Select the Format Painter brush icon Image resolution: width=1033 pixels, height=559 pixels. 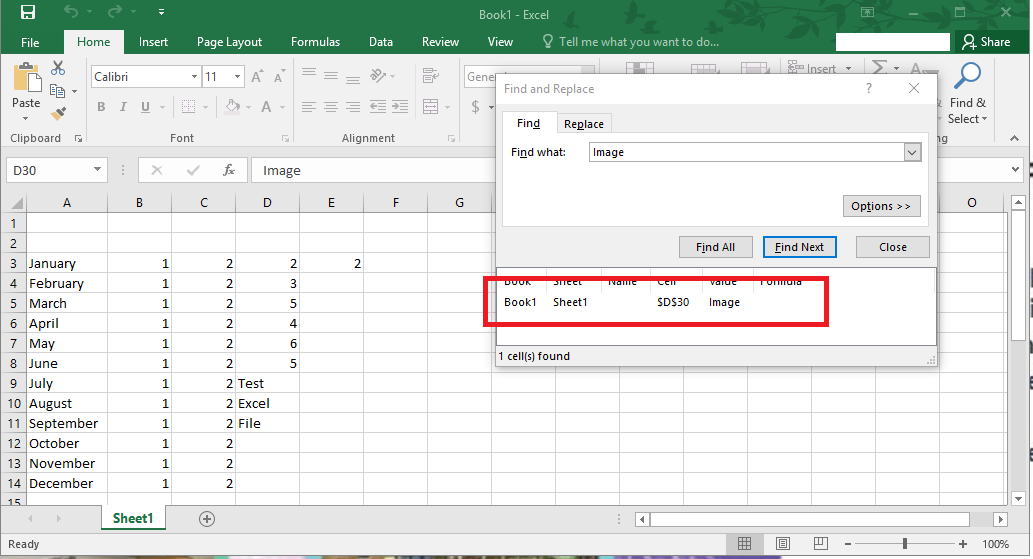(x=58, y=114)
